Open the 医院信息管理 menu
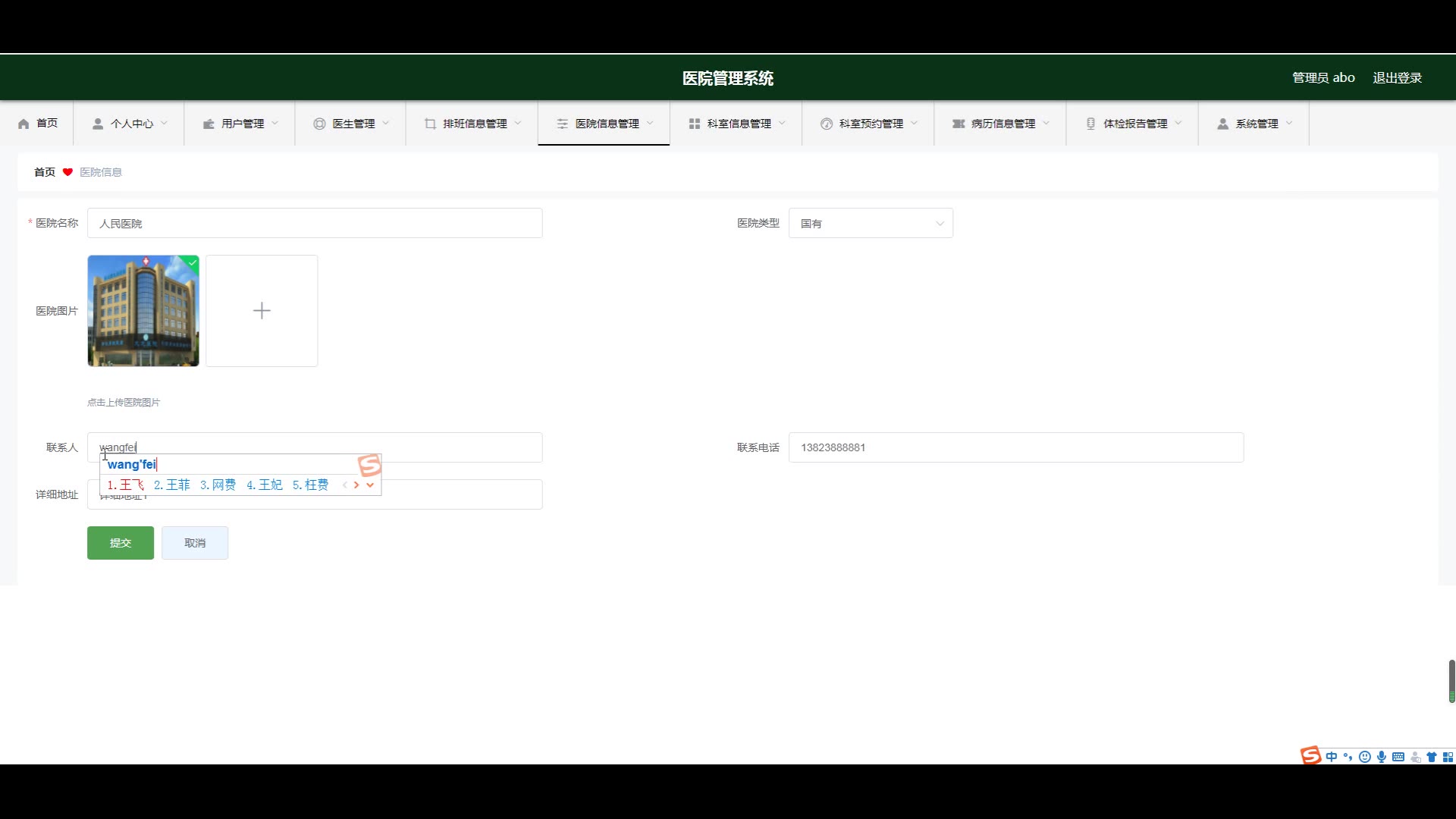This screenshot has width=1456, height=819. tap(604, 124)
